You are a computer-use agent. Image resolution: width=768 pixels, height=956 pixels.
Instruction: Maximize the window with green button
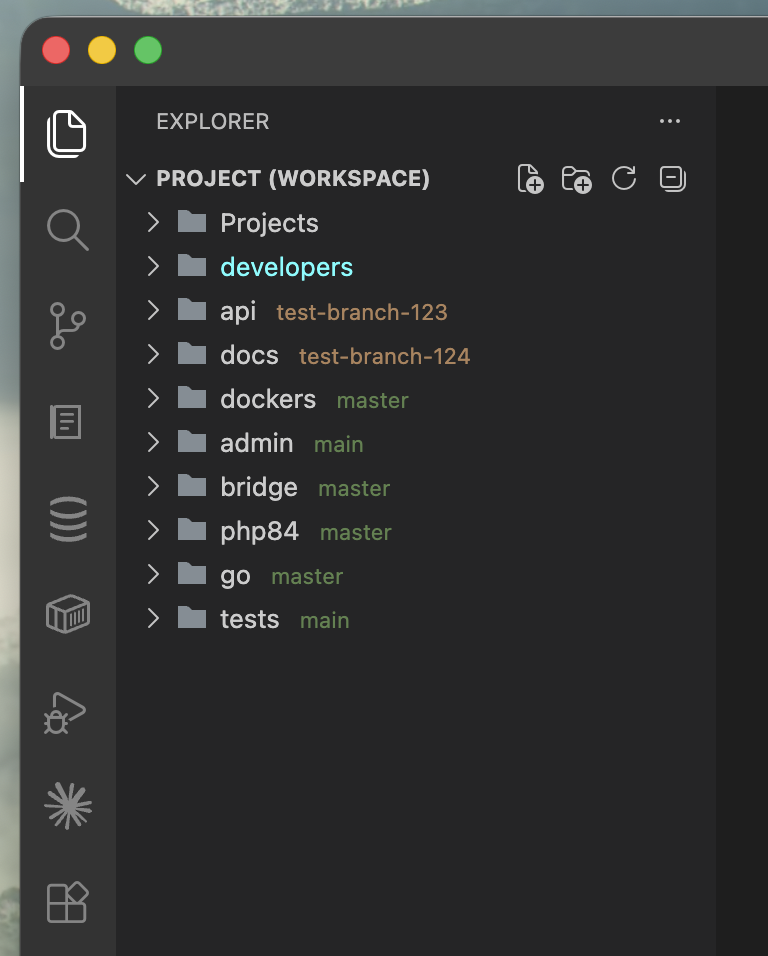pyautogui.click(x=148, y=50)
